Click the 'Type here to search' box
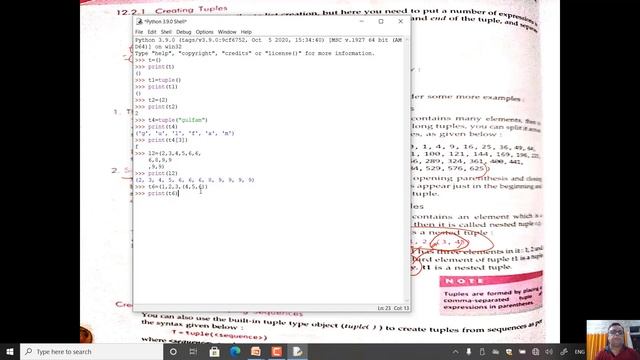Viewport: 640px width, 360px height. pos(91,351)
